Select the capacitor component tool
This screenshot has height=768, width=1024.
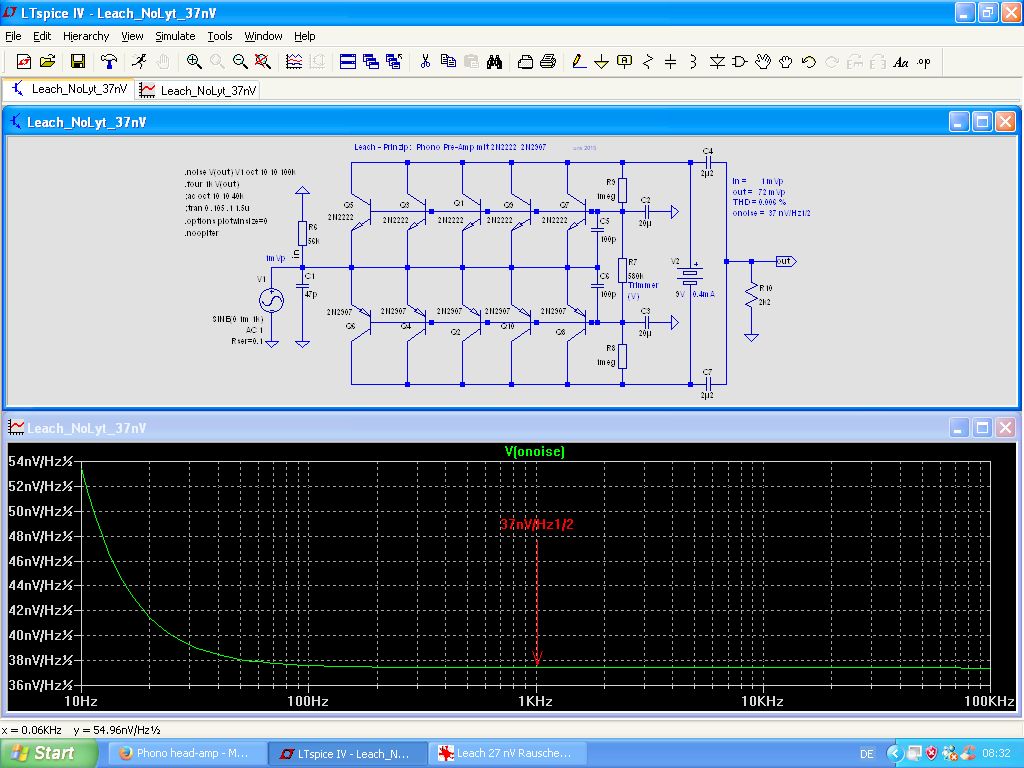[670, 61]
